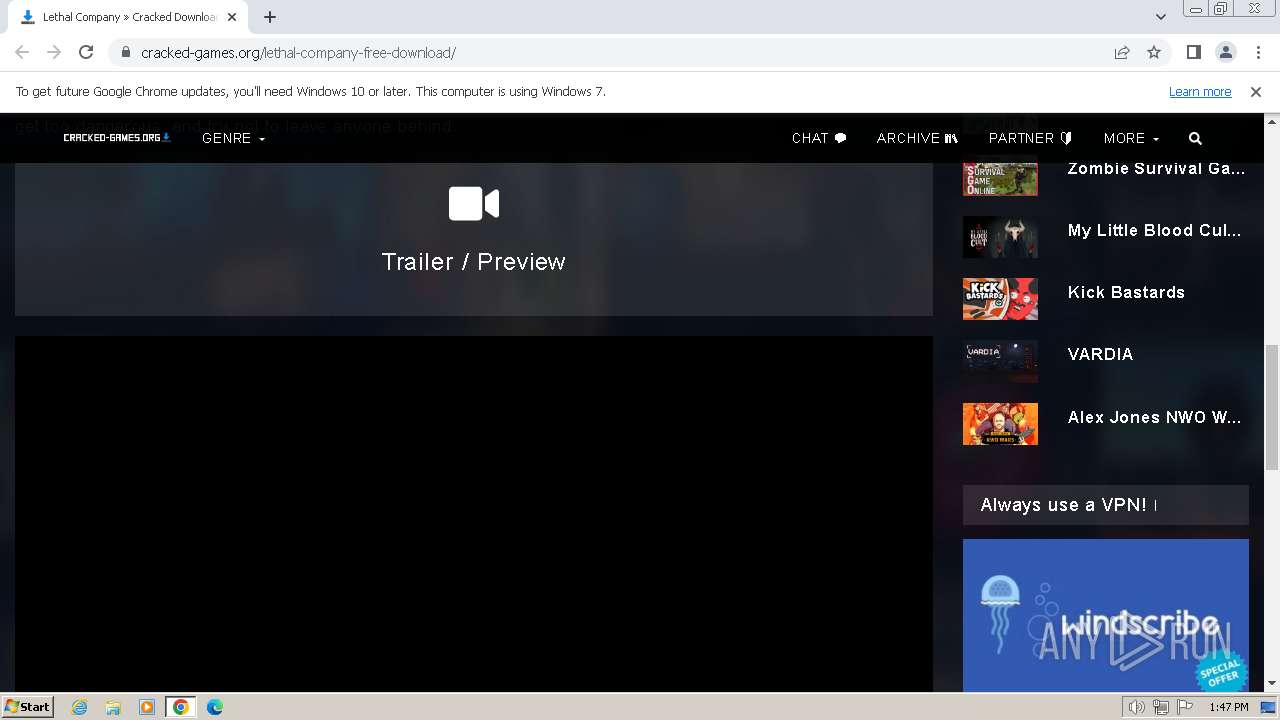Open the Action Center flag icon
This screenshot has width=1280, height=720.
(x=1185, y=707)
